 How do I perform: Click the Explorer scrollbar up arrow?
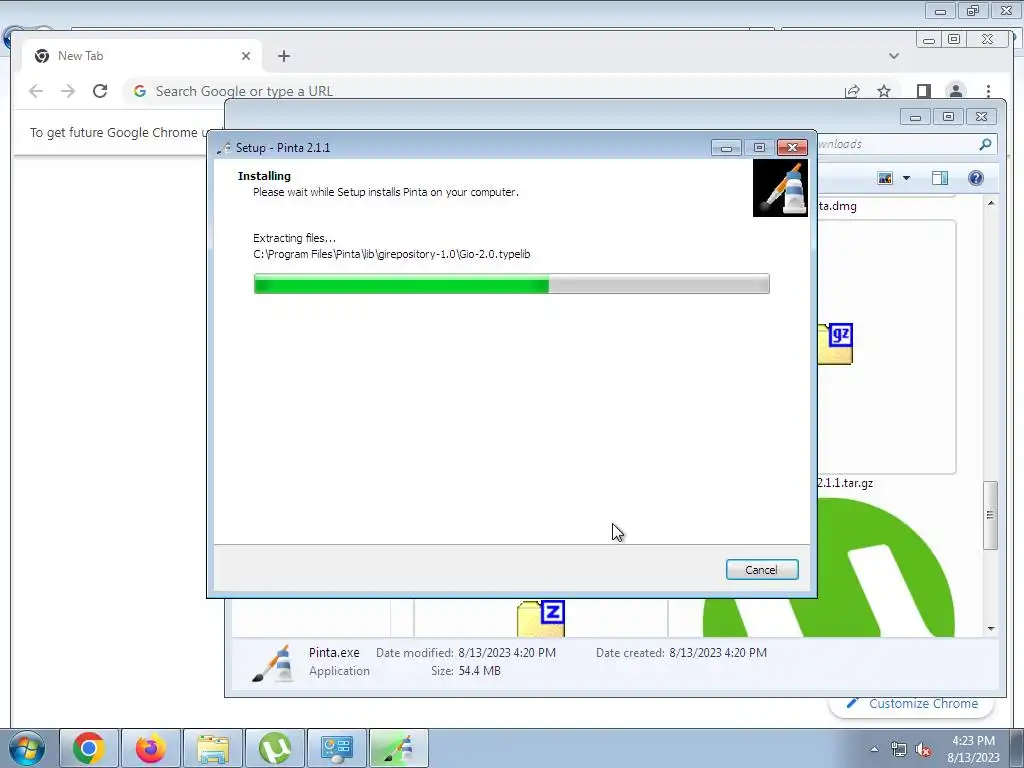[x=991, y=204]
